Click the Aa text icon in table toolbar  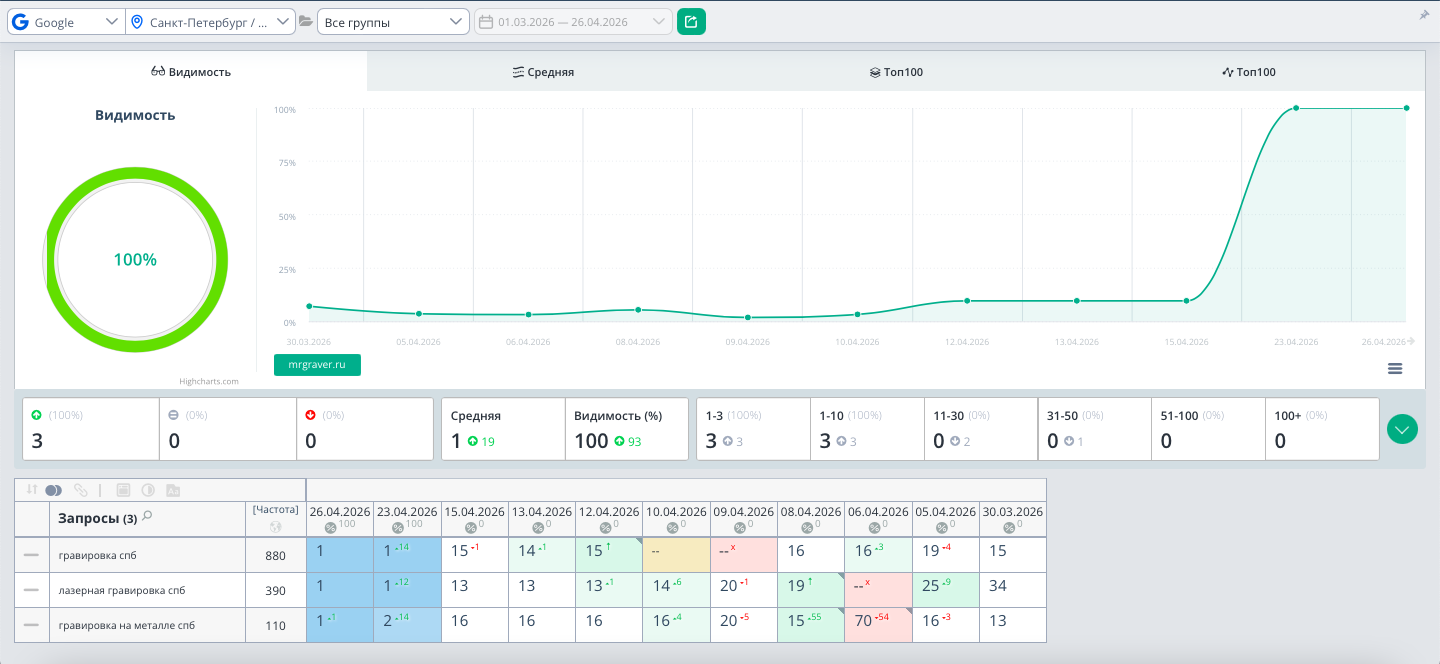click(173, 490)
